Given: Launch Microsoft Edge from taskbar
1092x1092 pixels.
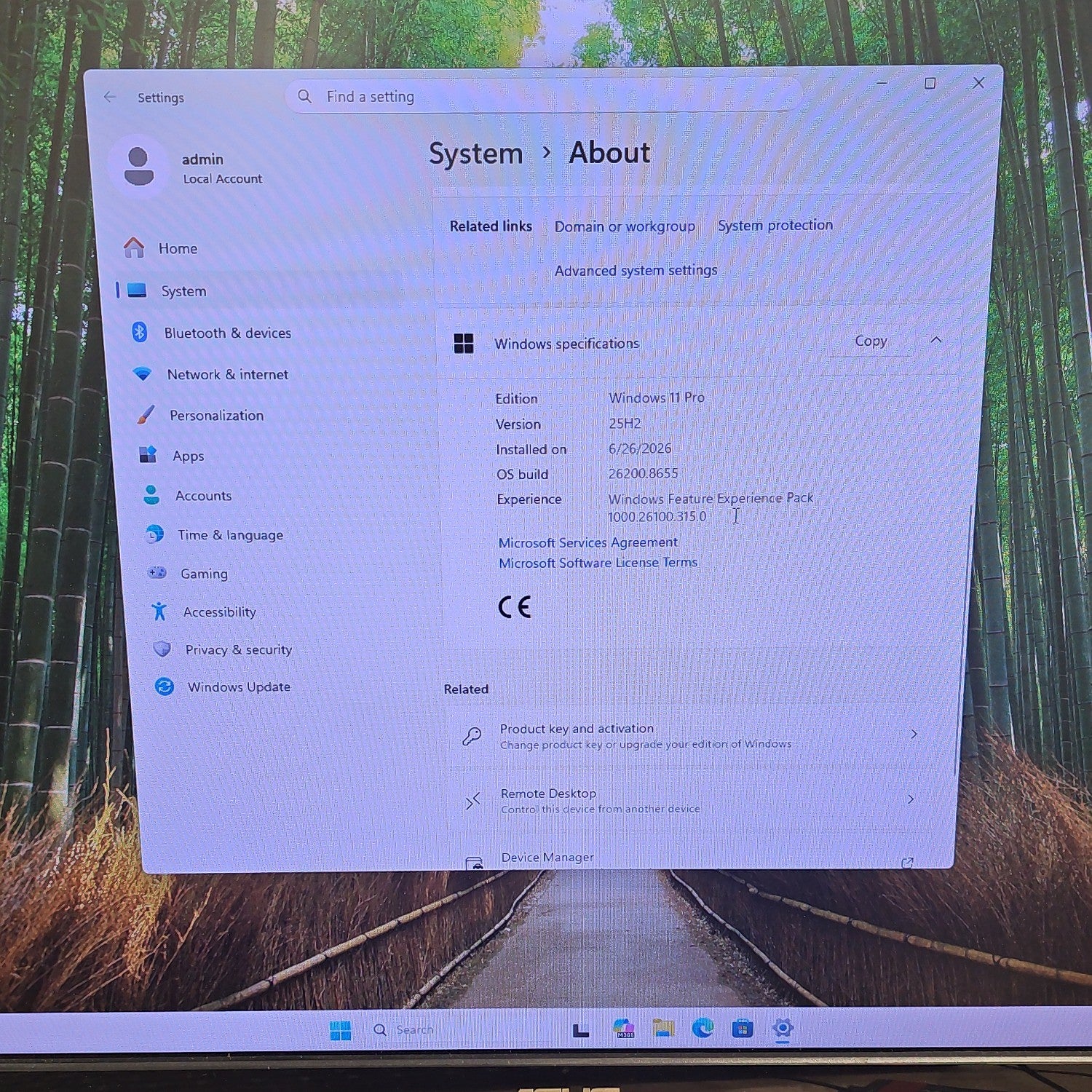Looking at the screenshot, I should coord(703,1029).
